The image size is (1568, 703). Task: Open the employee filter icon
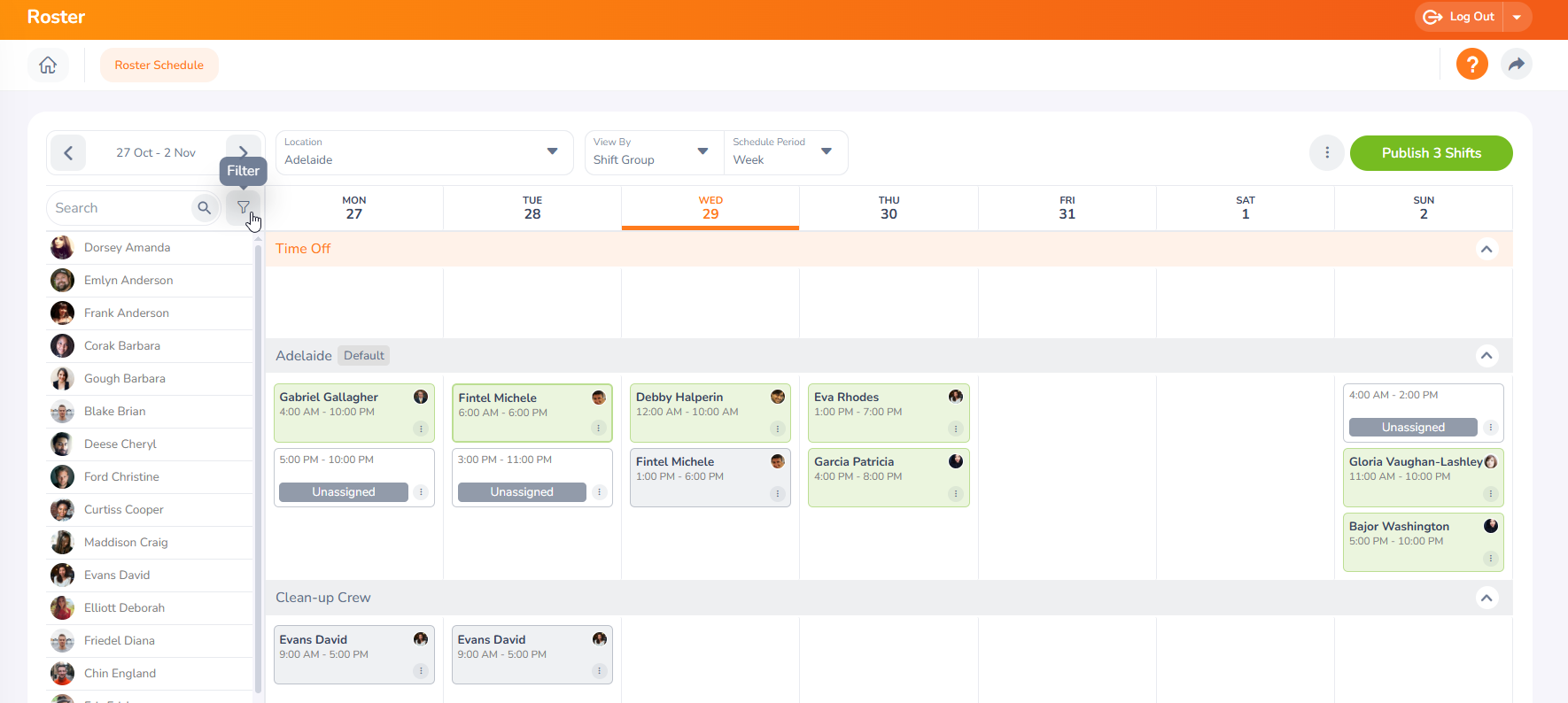click(243, 208)
